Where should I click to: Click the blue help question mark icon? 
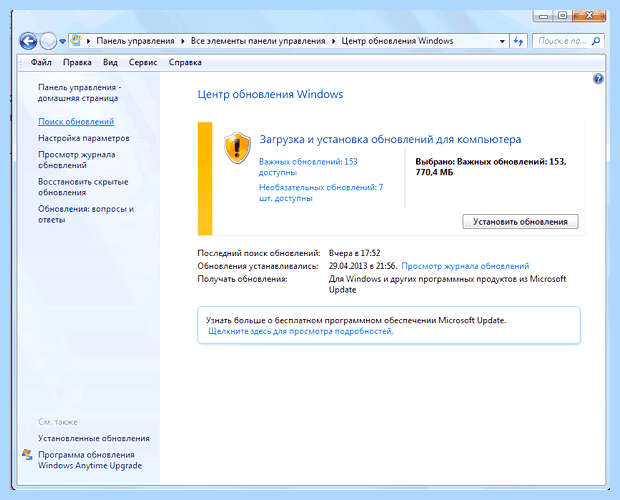click(x=598, y=79)
